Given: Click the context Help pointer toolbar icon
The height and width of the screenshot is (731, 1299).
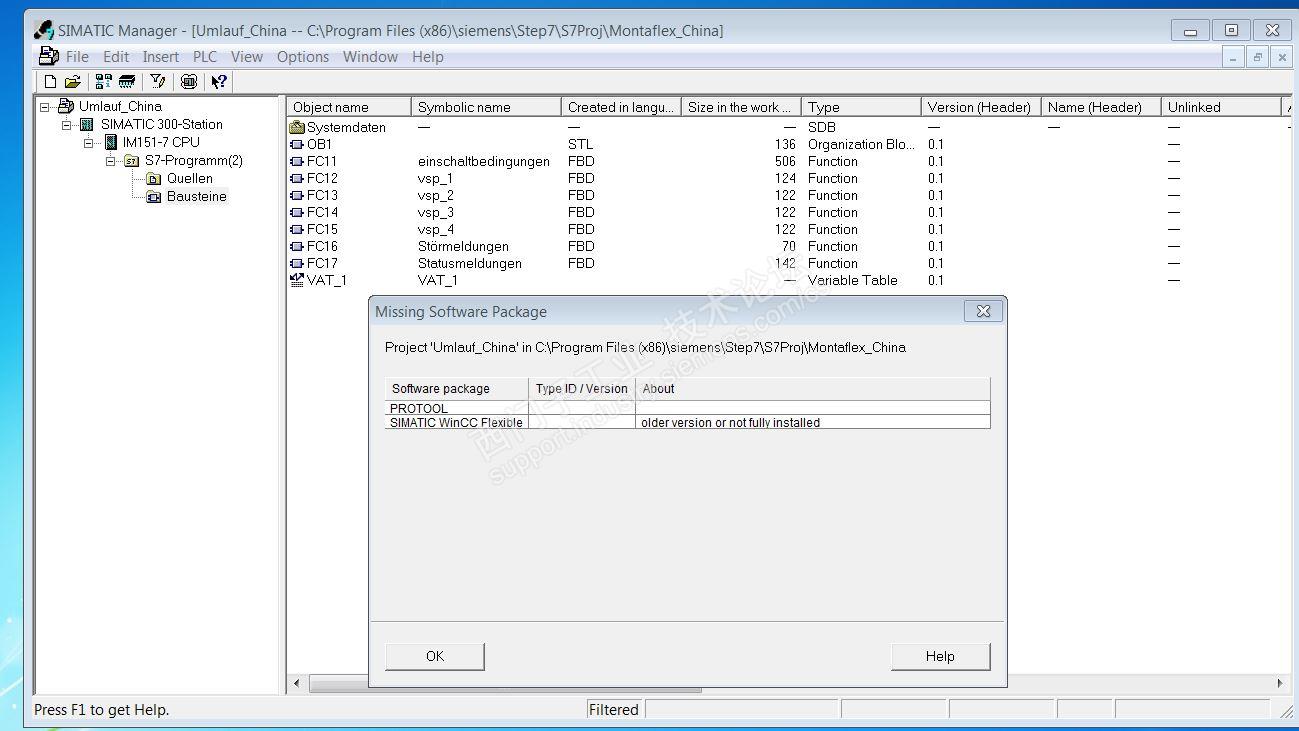Looking at the screenshot, I should click(x=219, y=82).
